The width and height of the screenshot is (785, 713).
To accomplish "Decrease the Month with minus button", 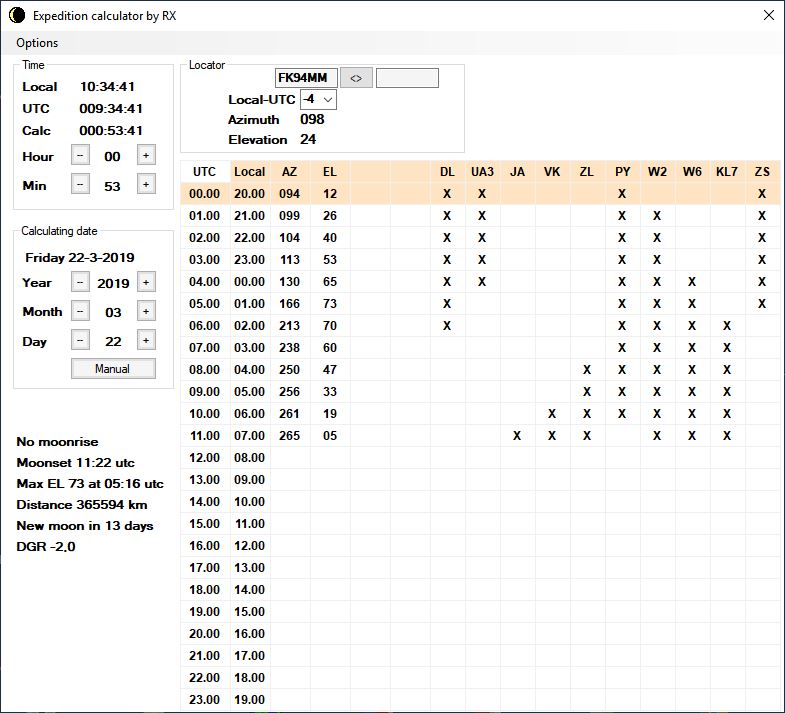I will tap(80, 311).
